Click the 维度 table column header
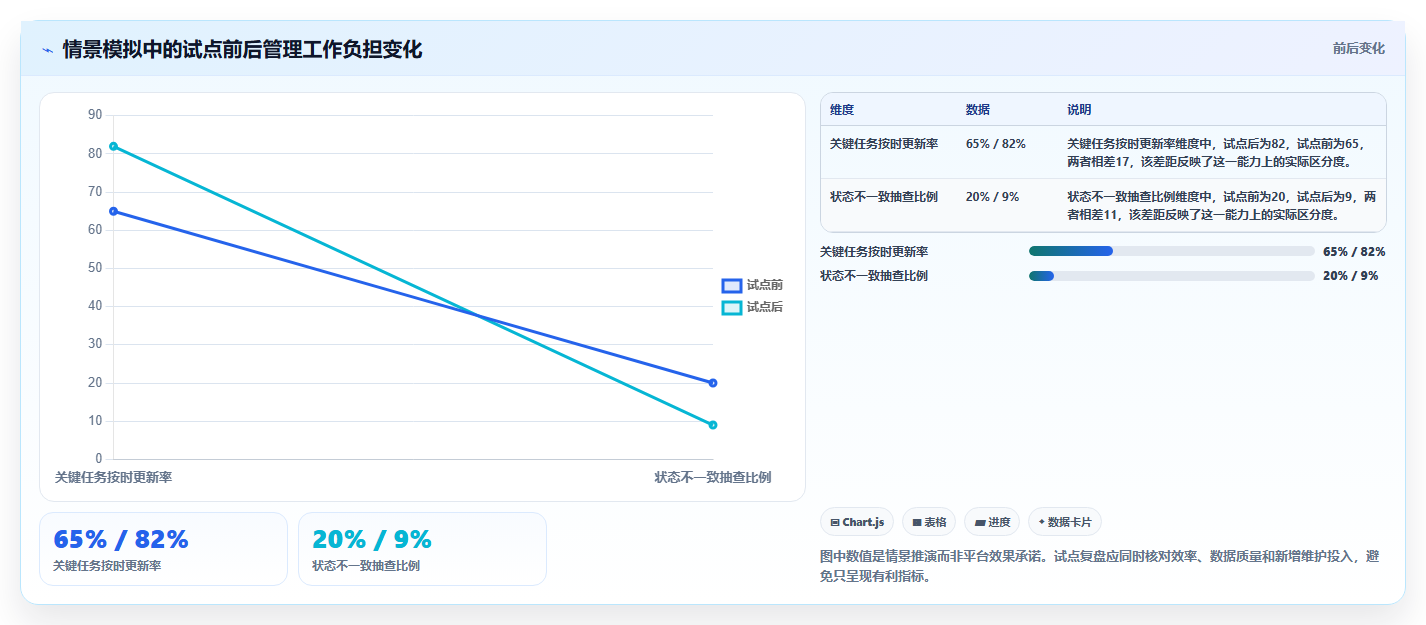Screen dimensions: 1426x625 (x=842, y=110)
